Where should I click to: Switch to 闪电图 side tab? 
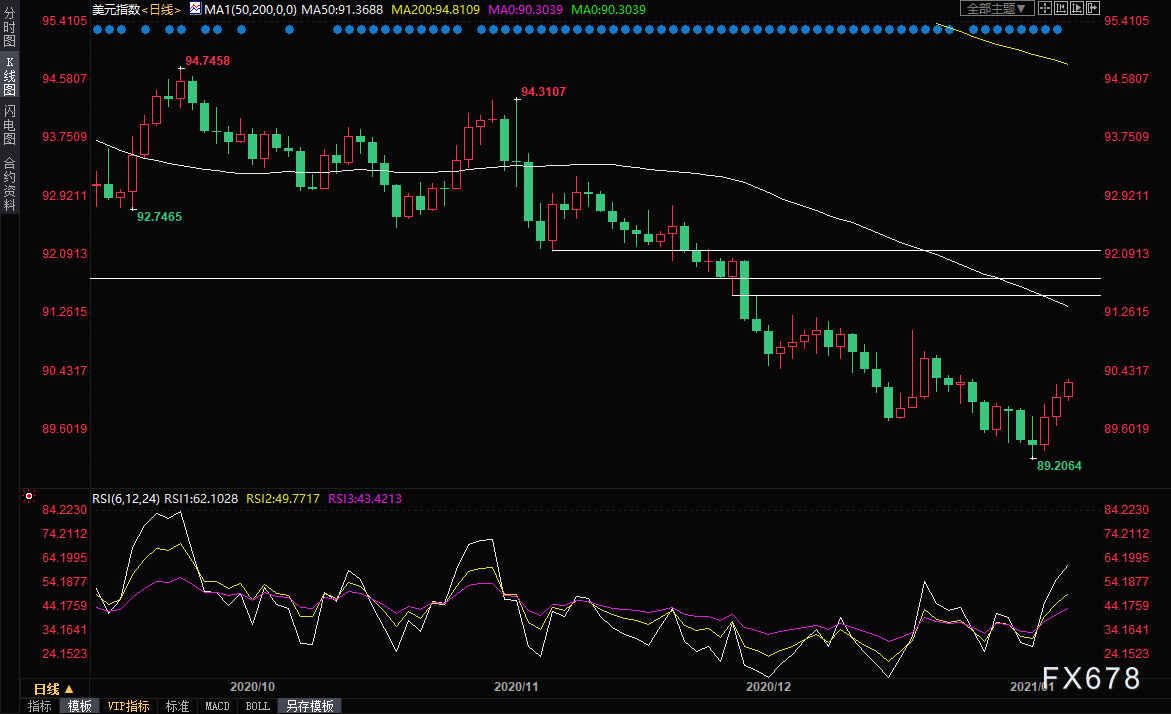tap(9, 124)
